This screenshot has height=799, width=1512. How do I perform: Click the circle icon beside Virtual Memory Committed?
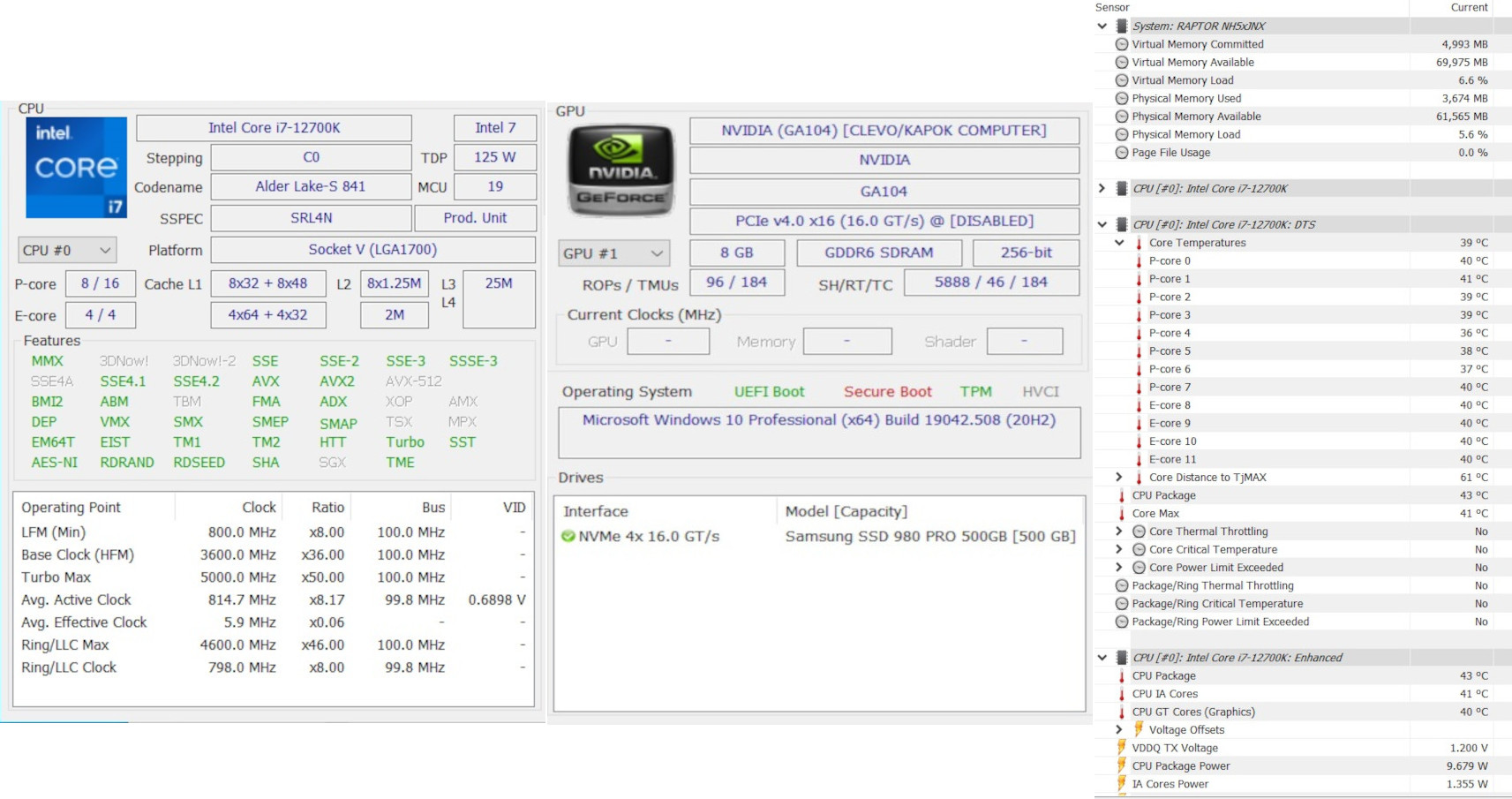[1122, 44]
